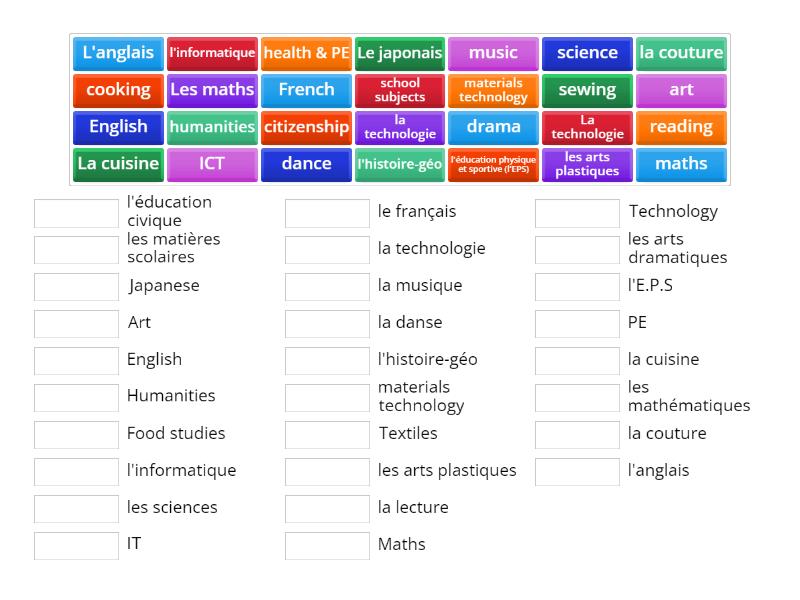Select the "cooking" tile
The image size is (800, 600).
117,90
